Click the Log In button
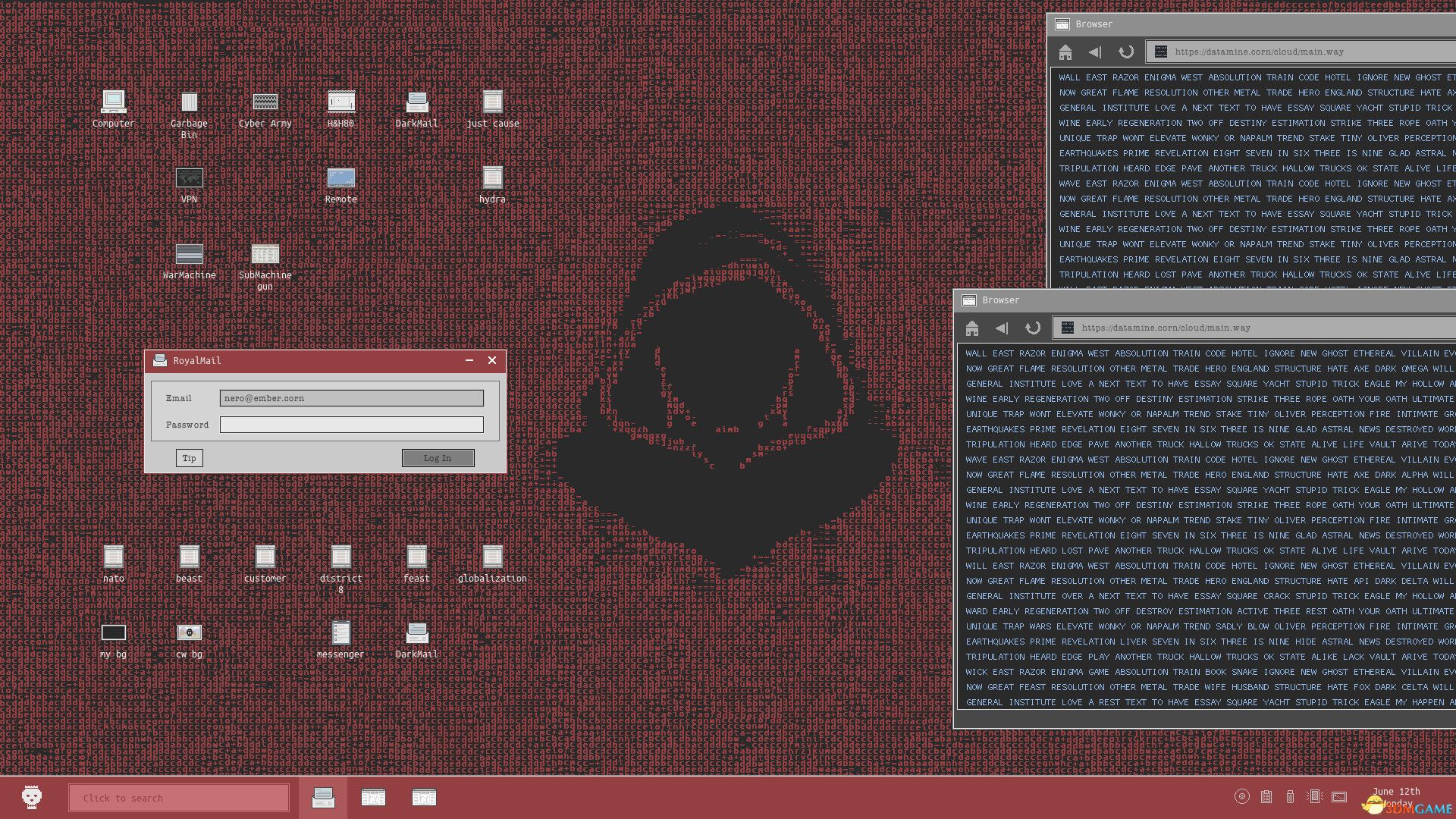Image resolution: width=1456 pixels, height=819 pixels. point(438,458)
